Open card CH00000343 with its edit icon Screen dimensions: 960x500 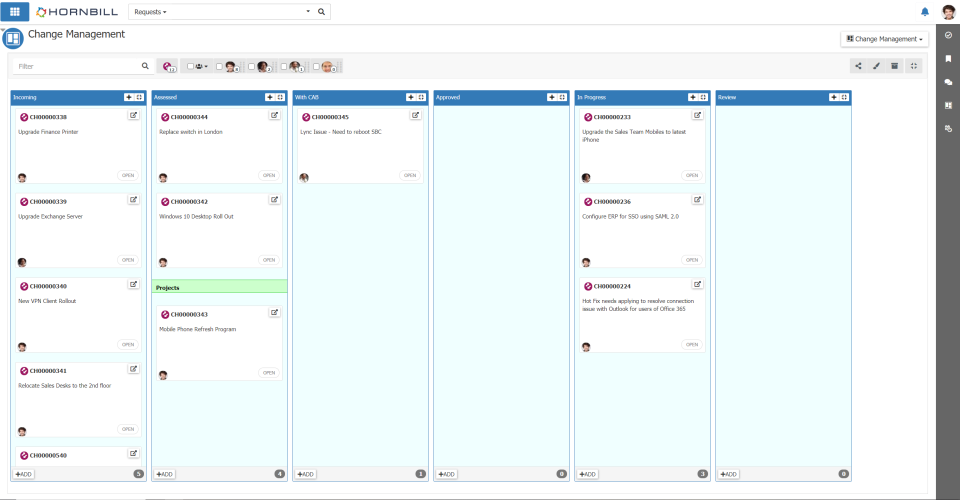(x=274, y=313)
